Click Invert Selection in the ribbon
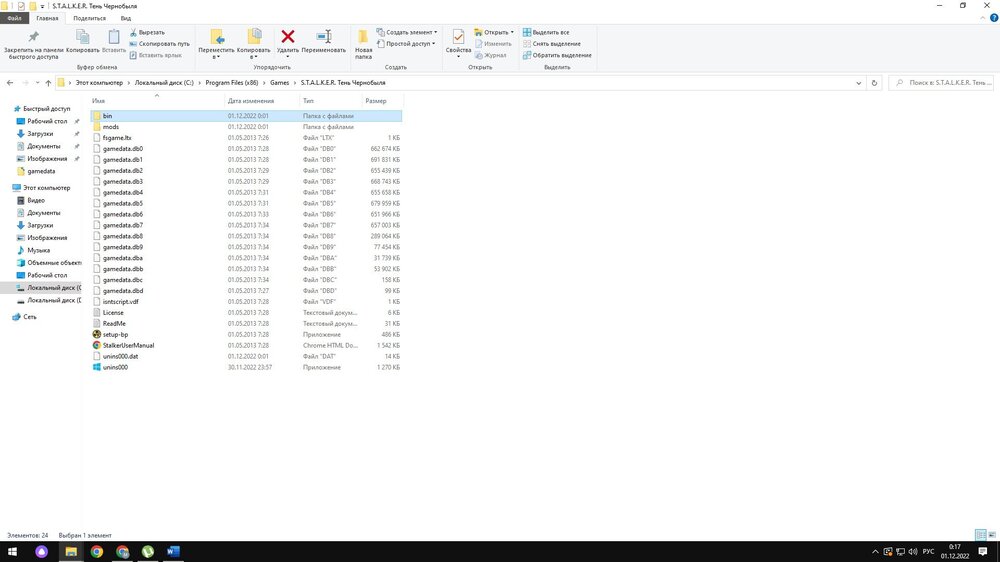This screenshot has width=1000, height=562. (555, 55)
